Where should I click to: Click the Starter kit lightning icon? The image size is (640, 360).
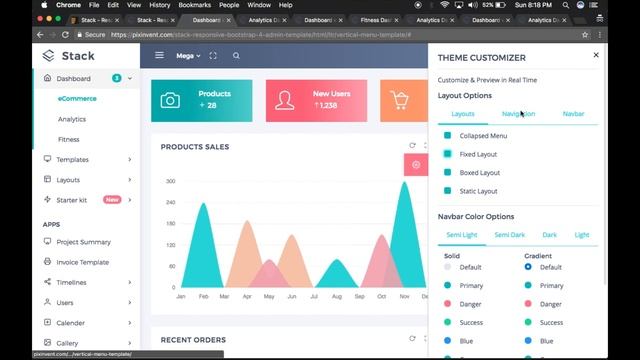point(47,199)
